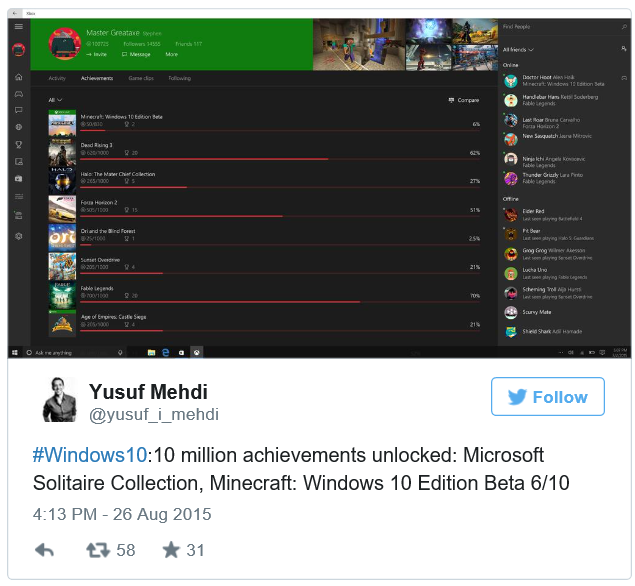Open the #Windows10 hashtag link
The height and width of the screenshot is (586, 635).
pyautogui.click(x=89, y=455)
